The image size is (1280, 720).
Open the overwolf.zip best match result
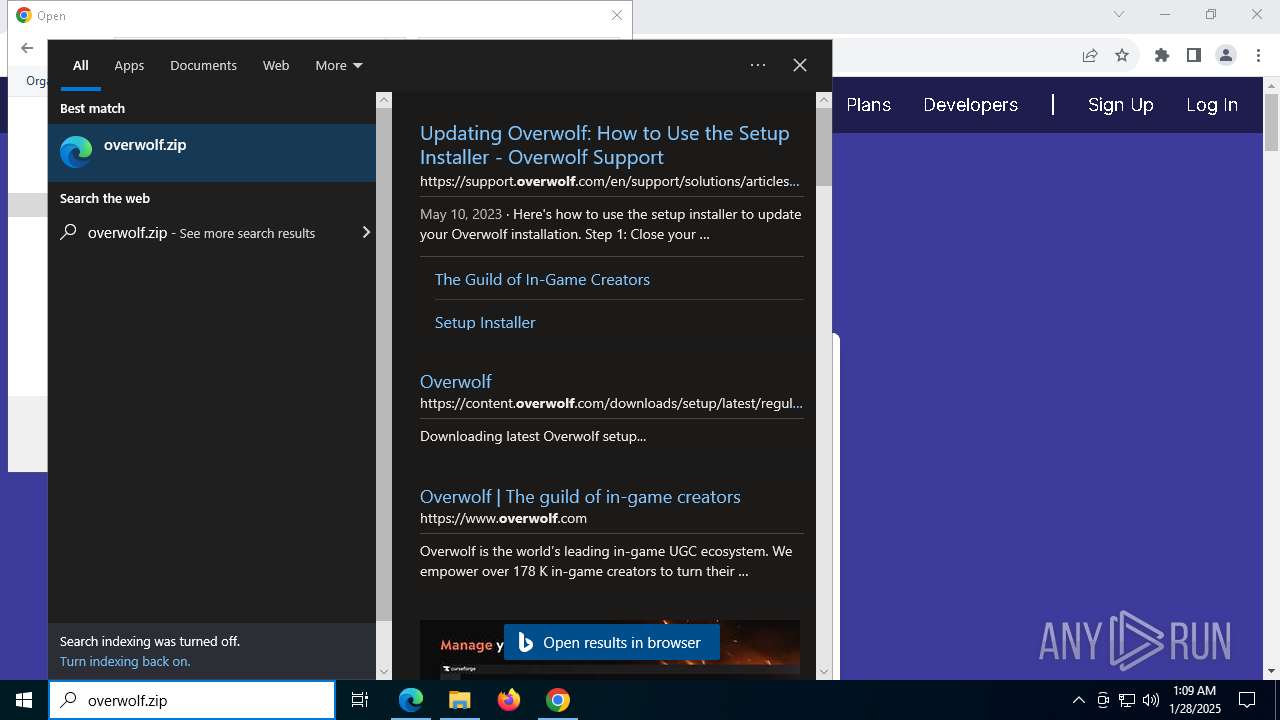pyautogui.click(x=212, y=152)
